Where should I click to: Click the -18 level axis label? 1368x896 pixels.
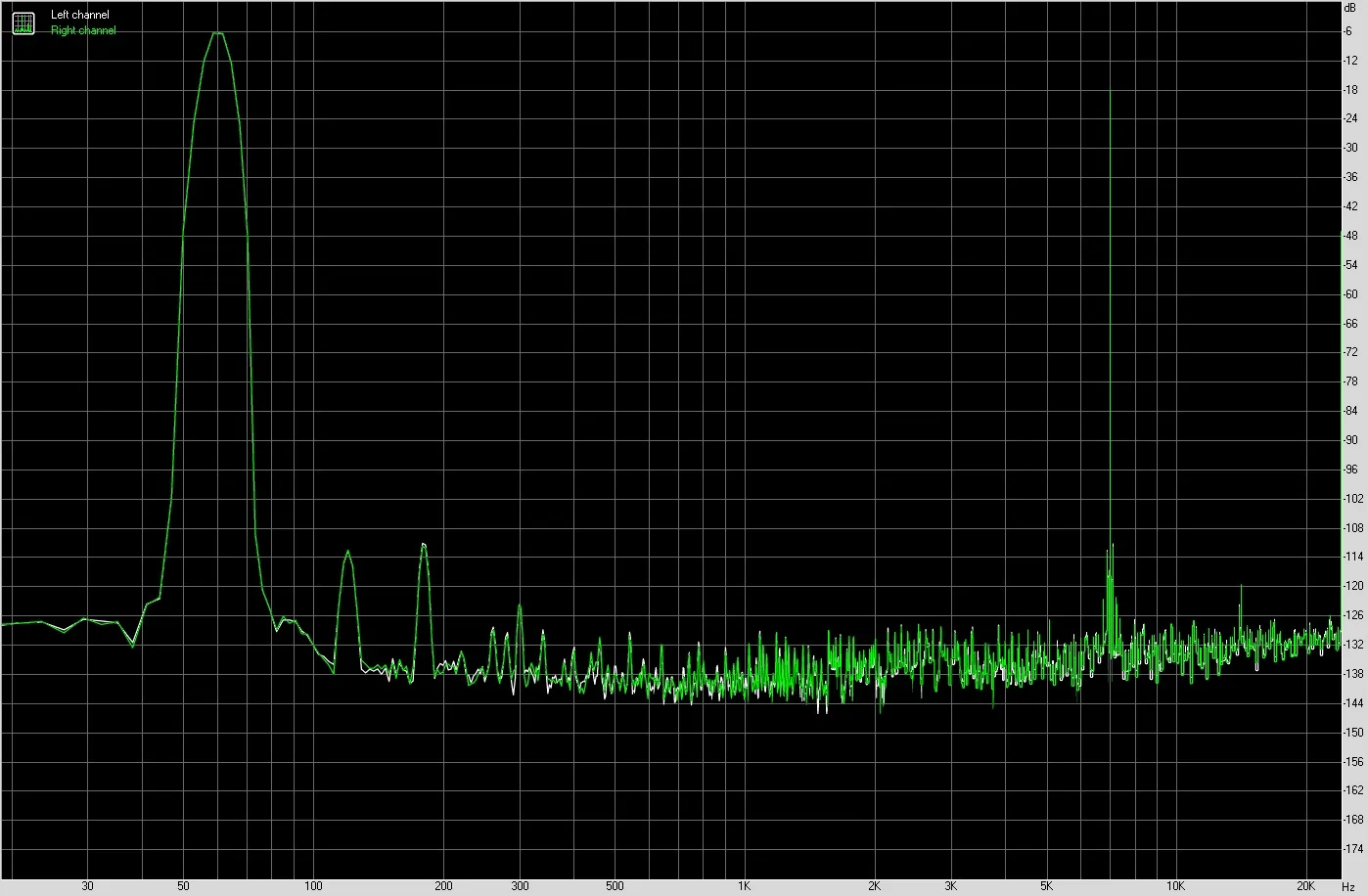[x=1350, y=90]
